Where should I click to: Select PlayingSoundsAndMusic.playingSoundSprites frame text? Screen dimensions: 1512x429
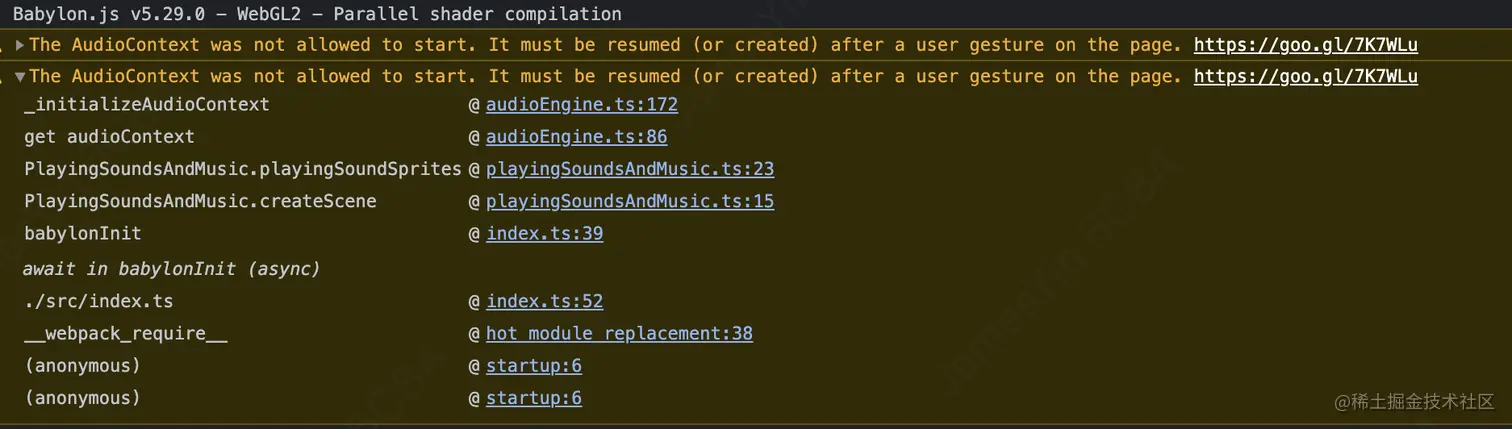(243, 169)
